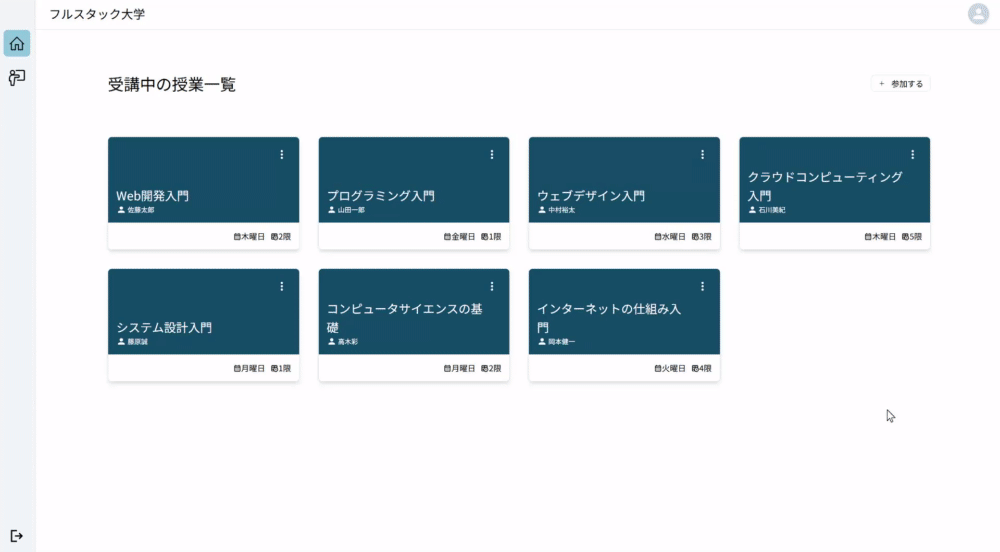Show options for コンピュータサイエンスの基礎 card
This screenshot has height=552, width=1000.
492,286
